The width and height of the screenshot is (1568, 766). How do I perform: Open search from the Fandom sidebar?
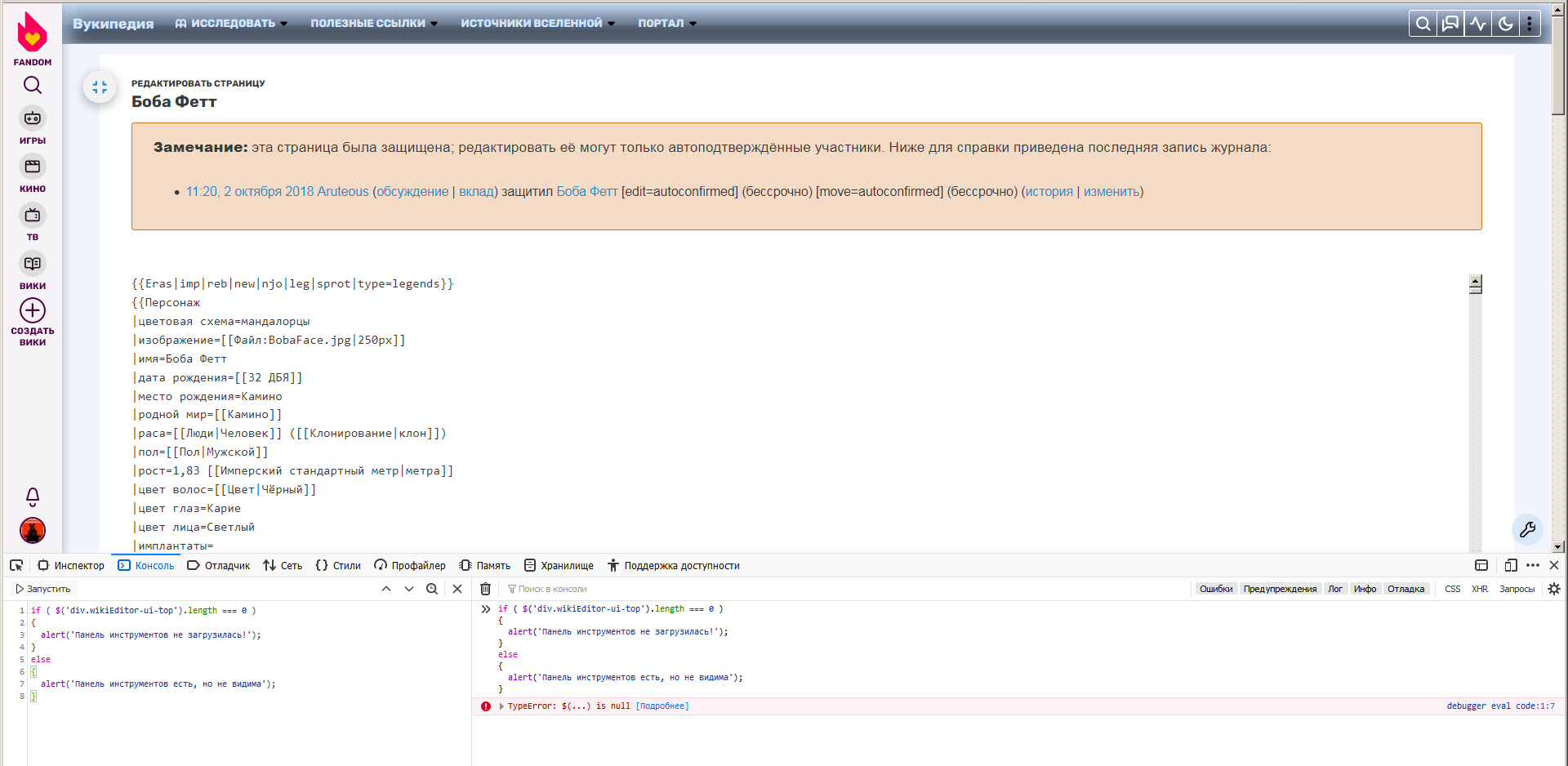(x=33, y=85)
